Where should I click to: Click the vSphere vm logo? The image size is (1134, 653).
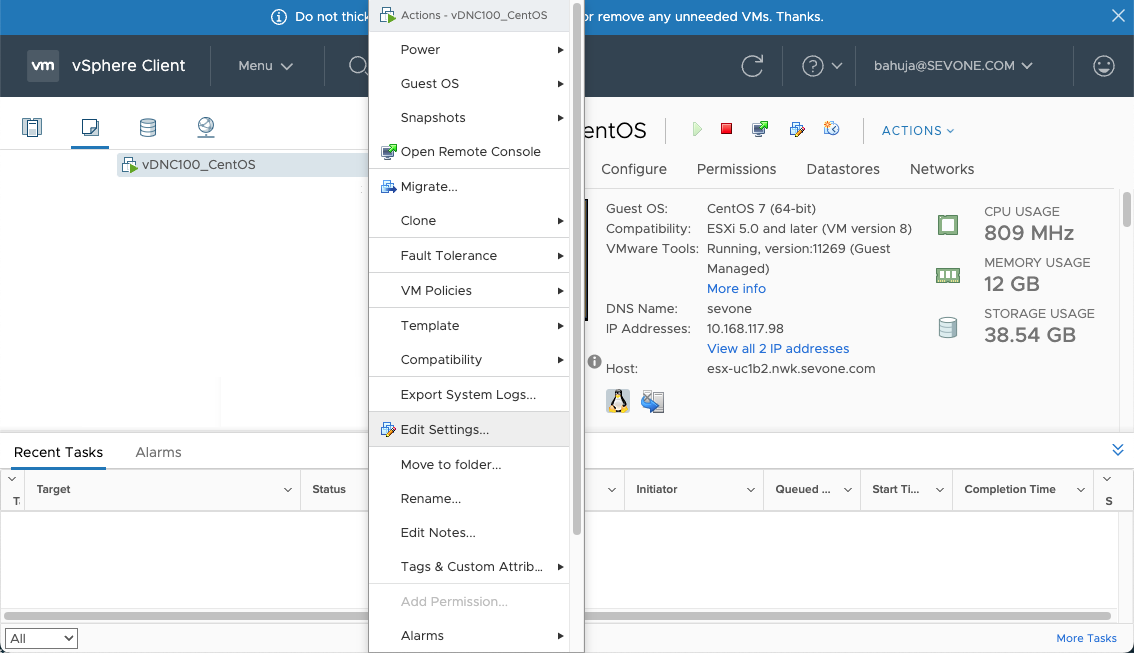coord(43,66)
